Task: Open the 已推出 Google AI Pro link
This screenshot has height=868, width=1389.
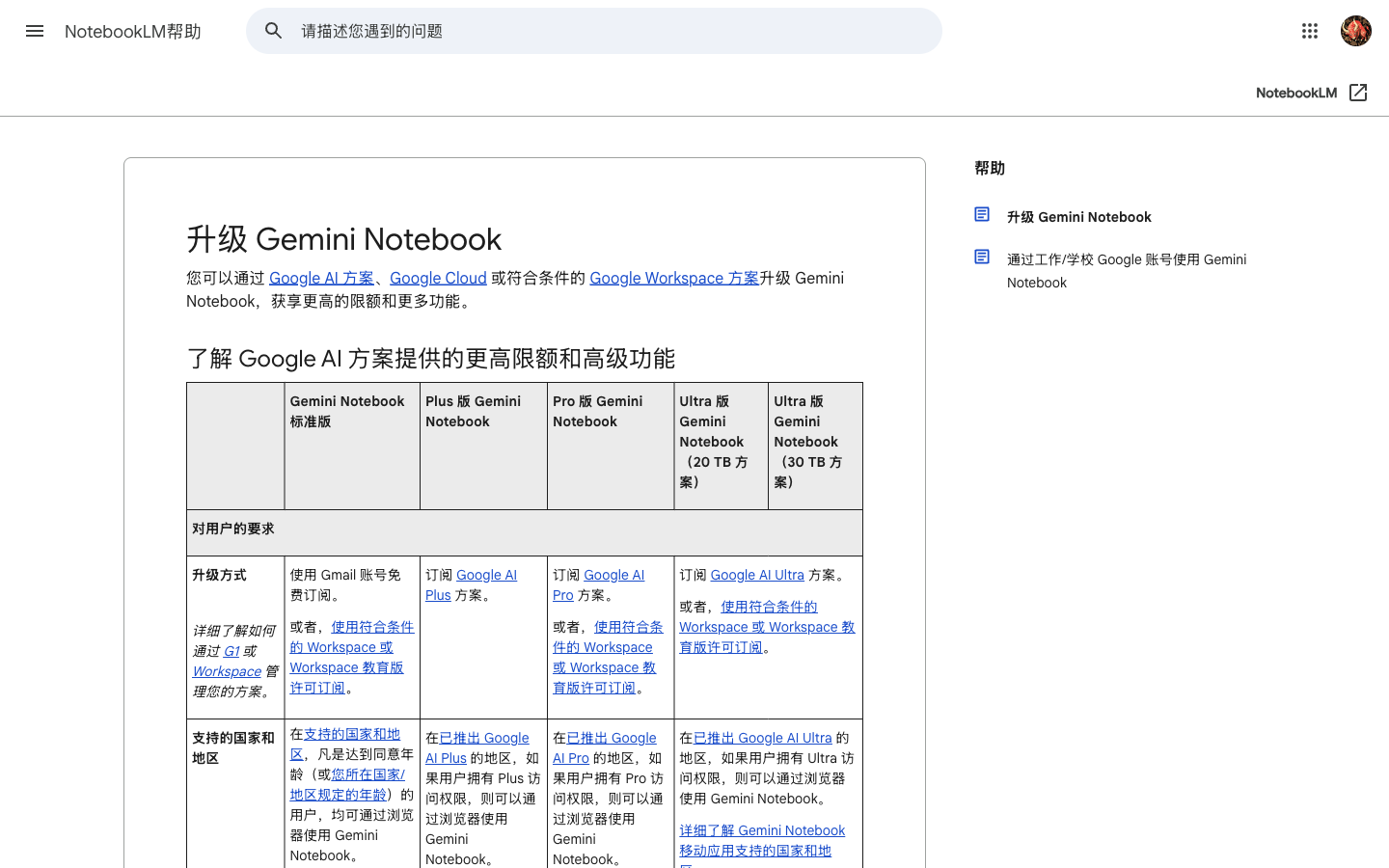Action: pyautogui.click(x=605, y=747)
